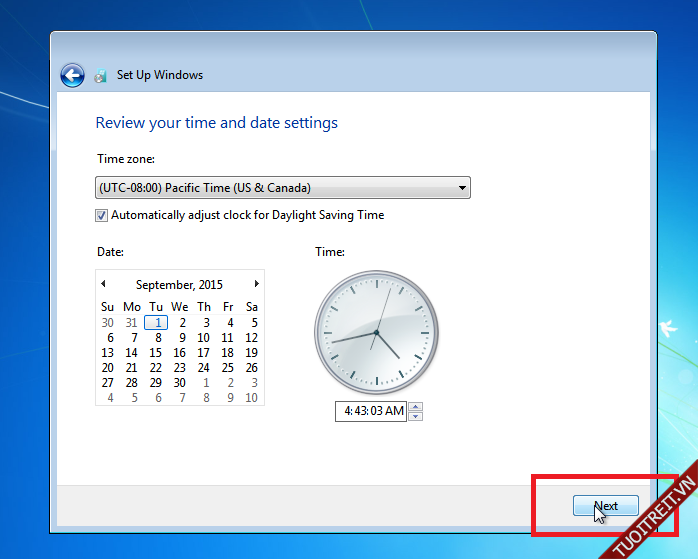
Task: Click the dropdown arrow for time zone
Action: [x=461, y=188]
